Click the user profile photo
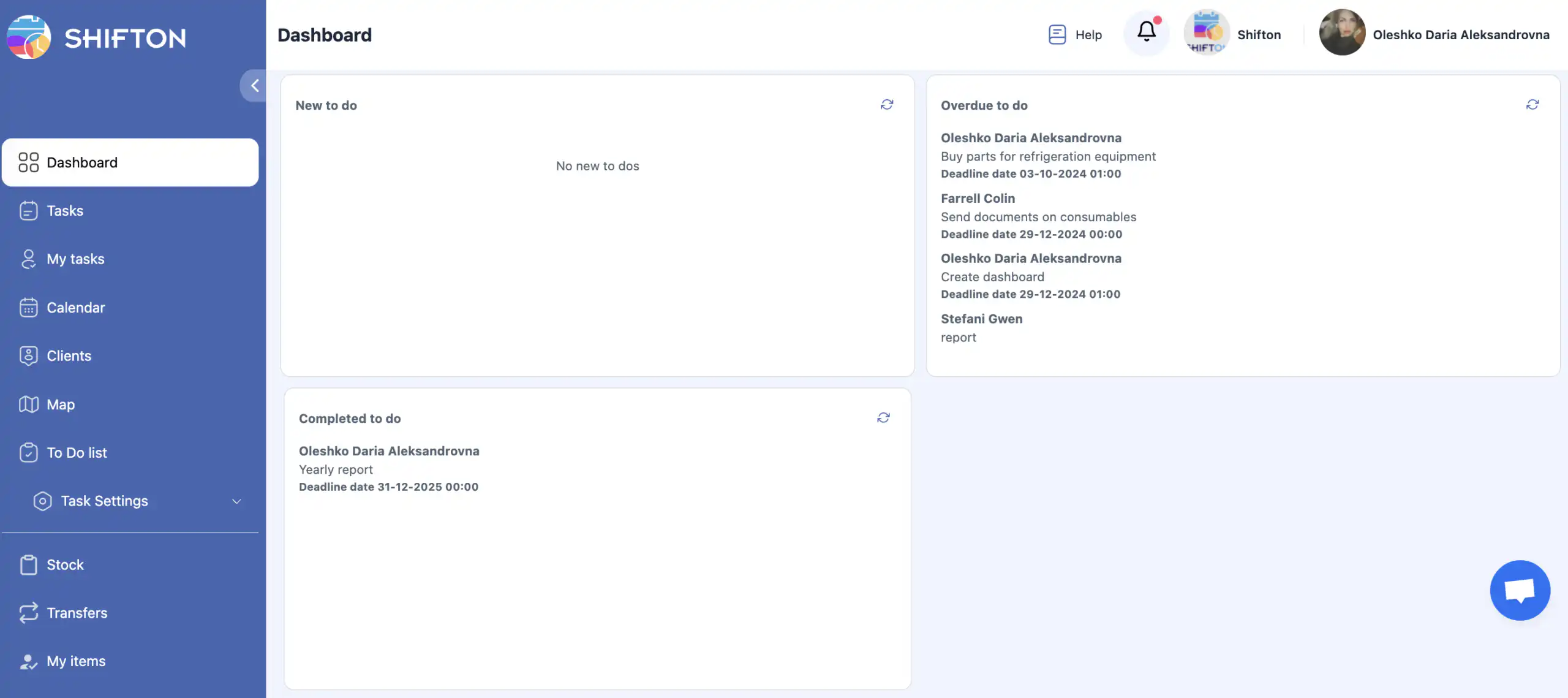The width and height of the screenshot is (1568, 698). click(1342, 32)
